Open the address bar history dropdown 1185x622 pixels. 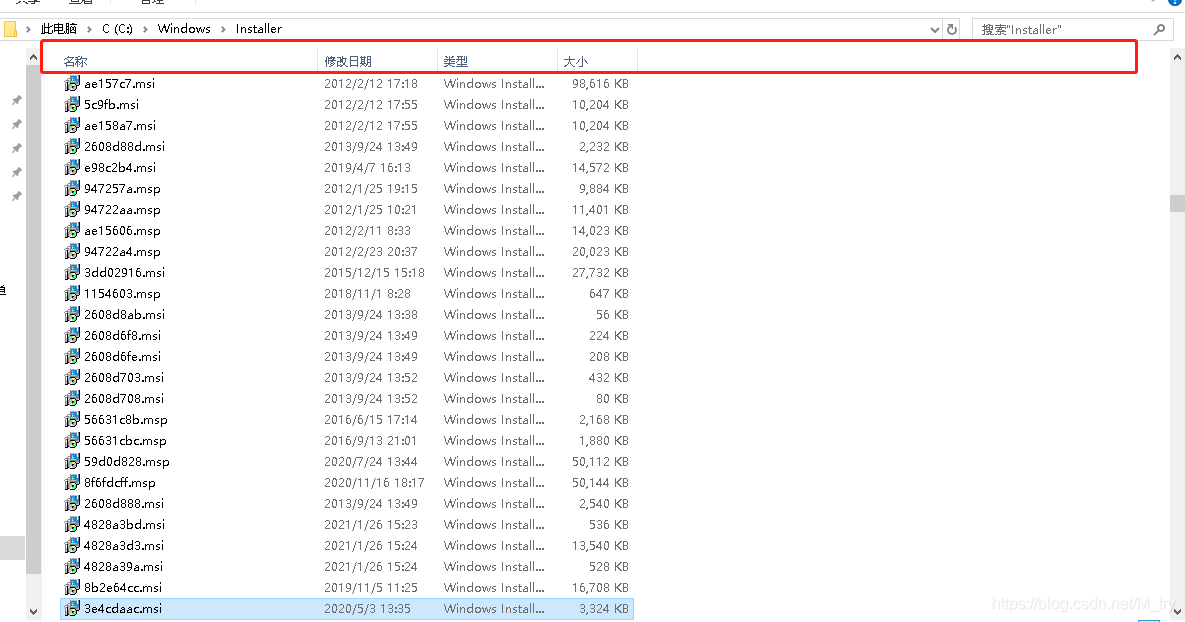pyautogui.click(x=935, y=29)
